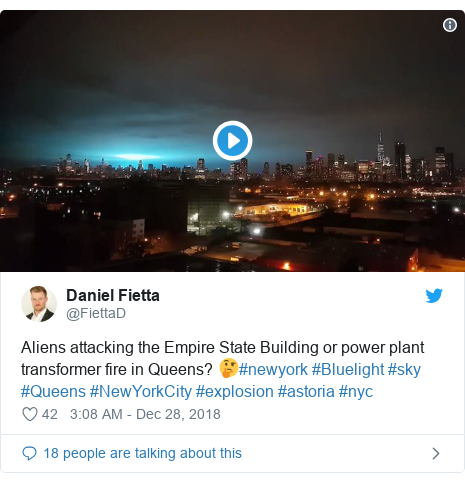This screenshot has height=483, width=465.
Task: Open '18 people are talking about this'
Action: click(143, 453)
